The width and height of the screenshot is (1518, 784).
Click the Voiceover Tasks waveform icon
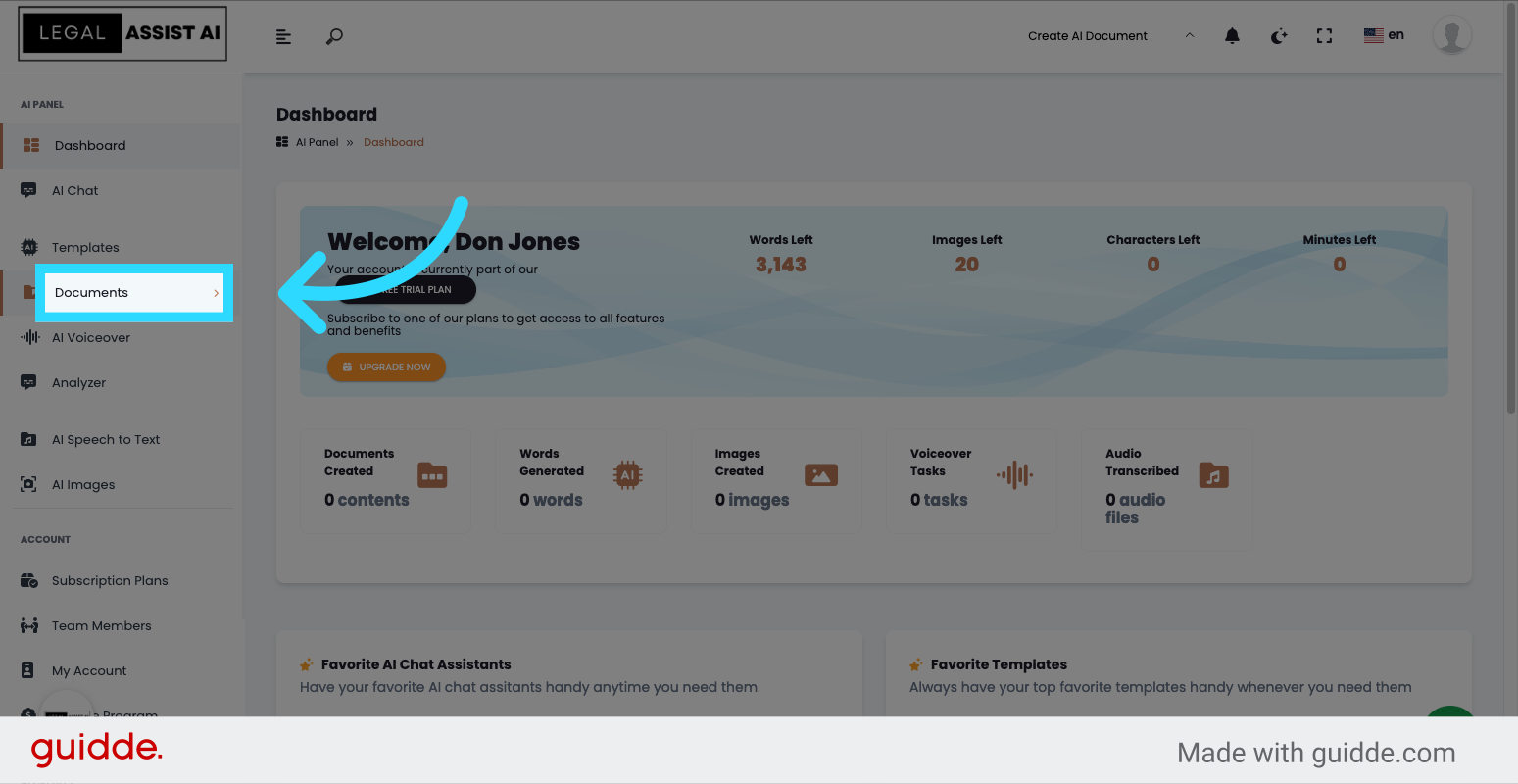pyautogui.click(x=1015, y=475)
